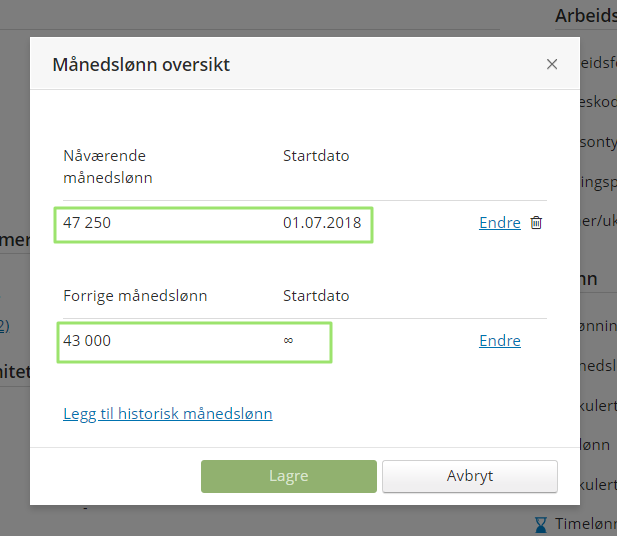Click Endre for the 47 250 salary
This screenshot has height=536, width=617.
499,223
